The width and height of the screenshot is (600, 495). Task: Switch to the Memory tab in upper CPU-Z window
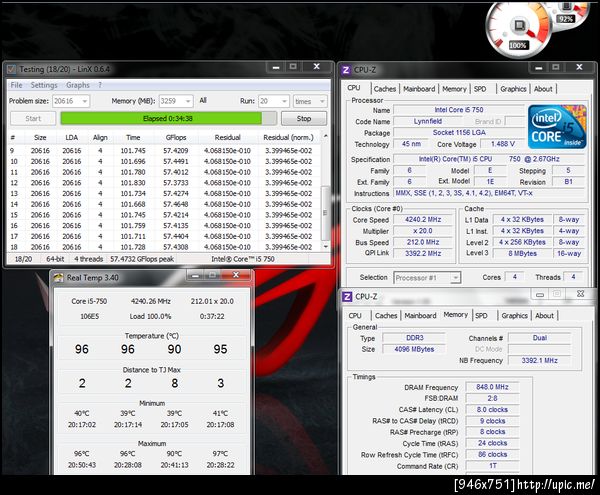454,89
